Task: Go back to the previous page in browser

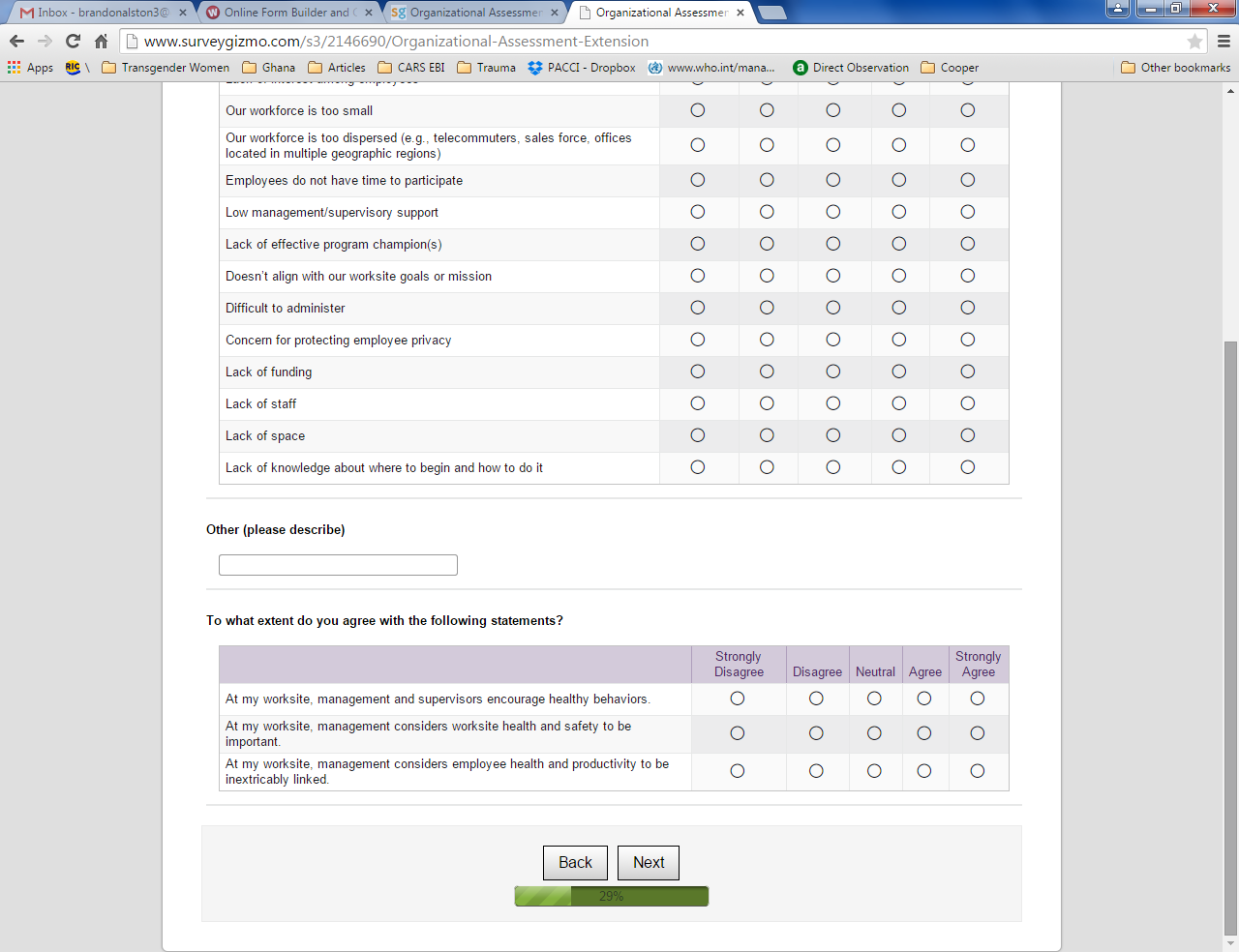Action: [16, 41]
